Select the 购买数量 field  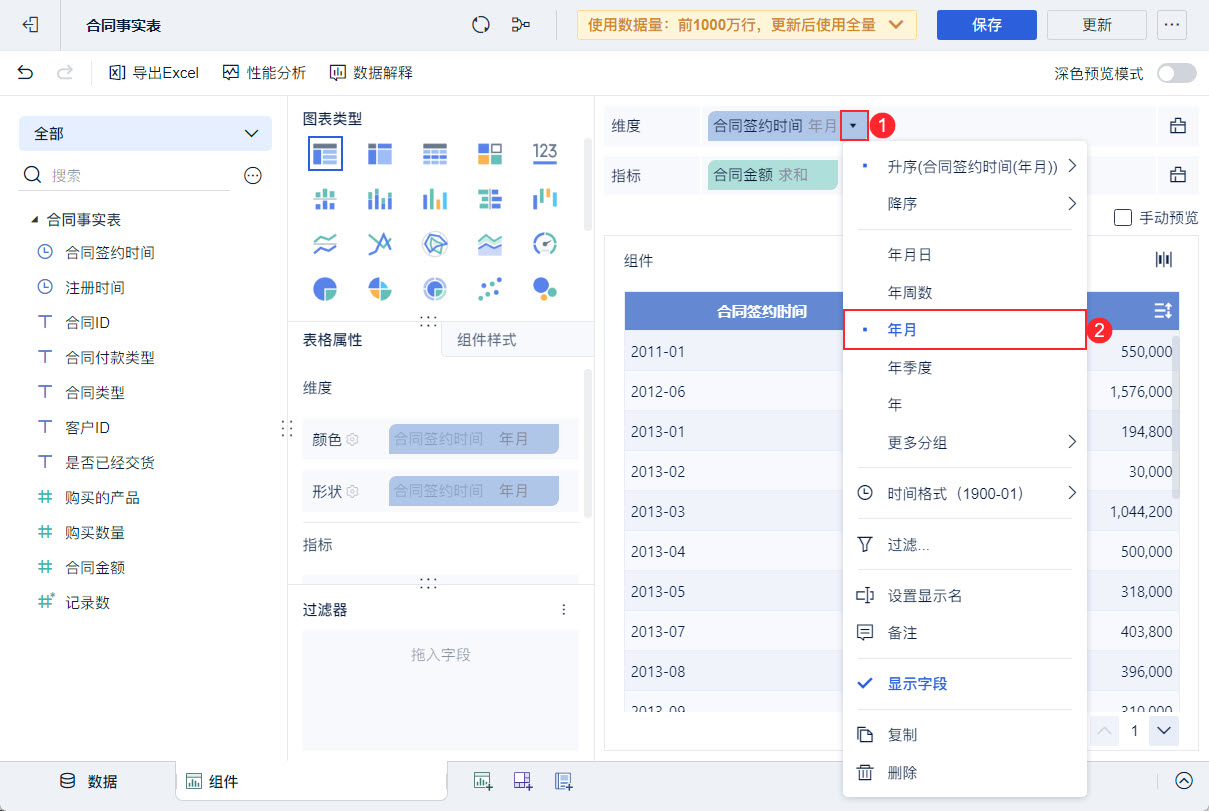pyautogui.click(x=95, y=533)
